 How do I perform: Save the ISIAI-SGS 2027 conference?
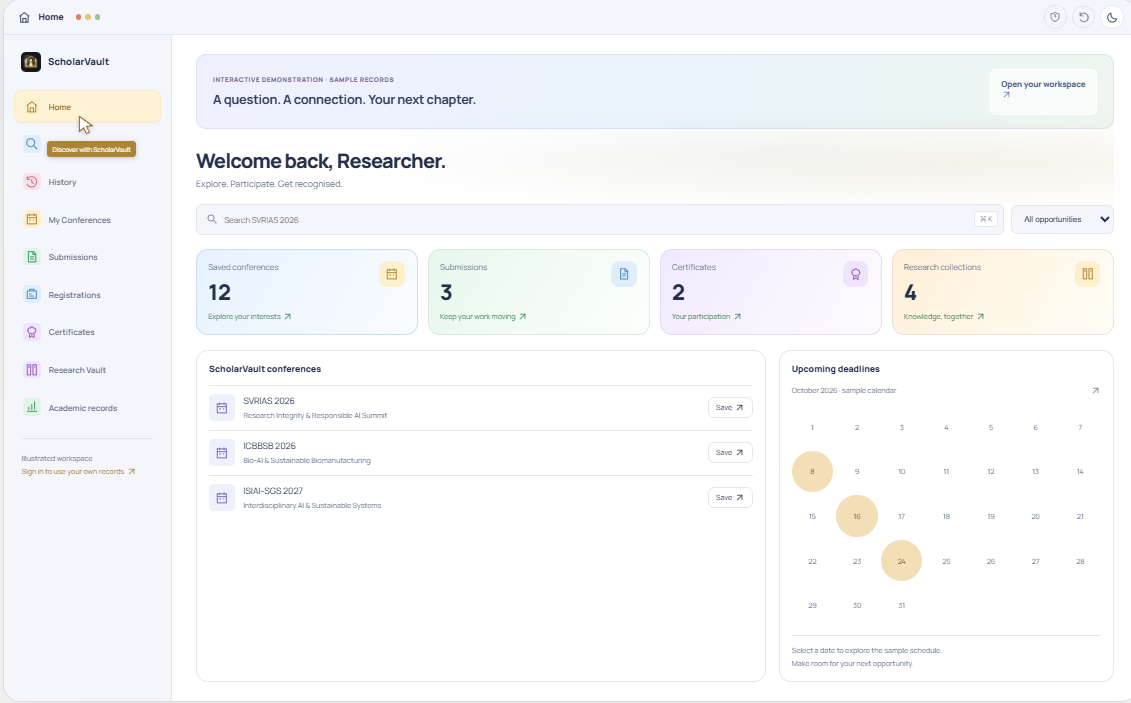[x=730, y=498]
